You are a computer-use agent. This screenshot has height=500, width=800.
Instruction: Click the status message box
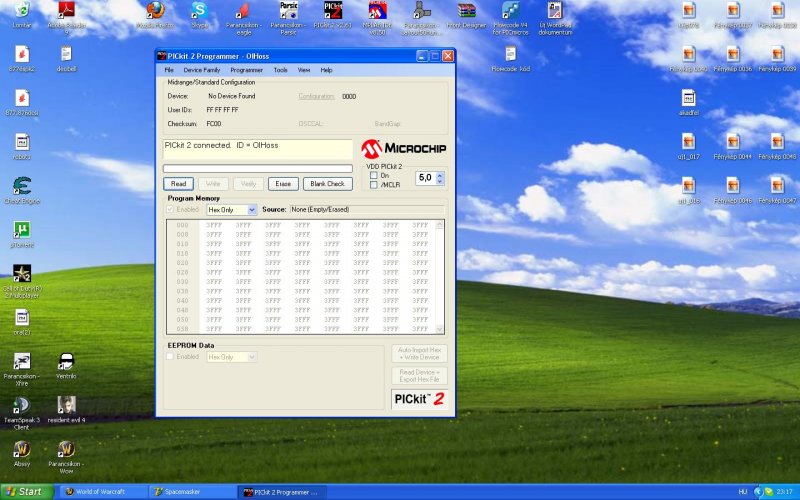[258, 149]
